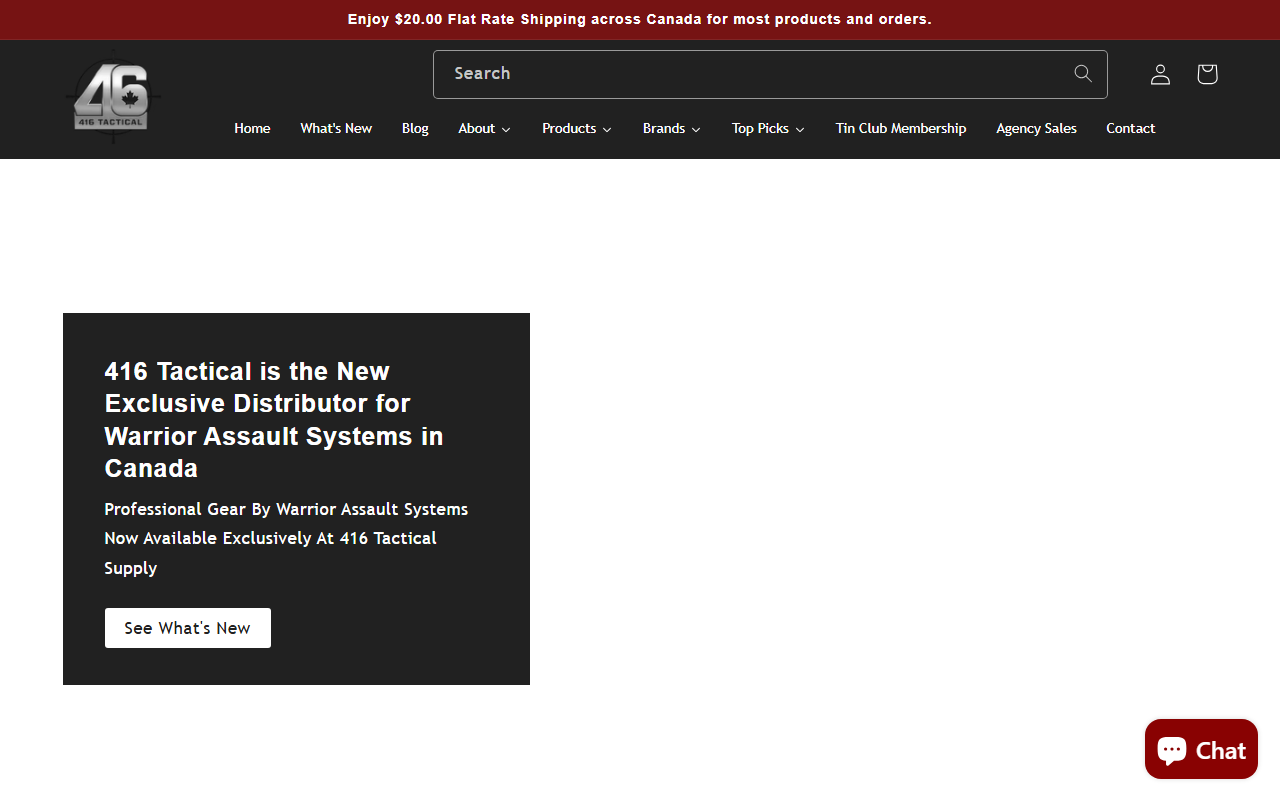Viewport: 1280px width, 800px height.
Task: Click the Professional Gear By Warrior subtext
Action: click(286, 538)
